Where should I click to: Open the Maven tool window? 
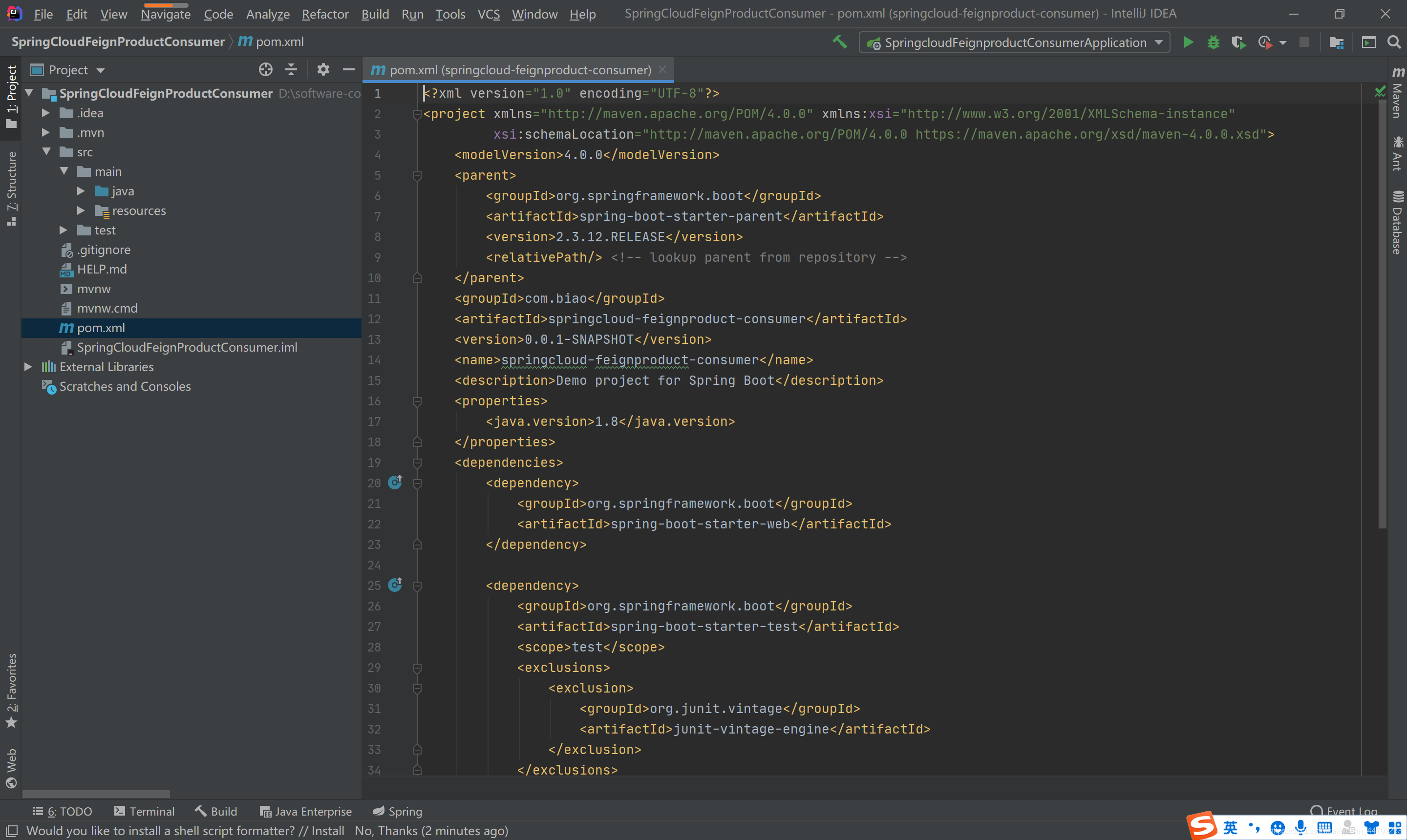[x=1397, y=93]
